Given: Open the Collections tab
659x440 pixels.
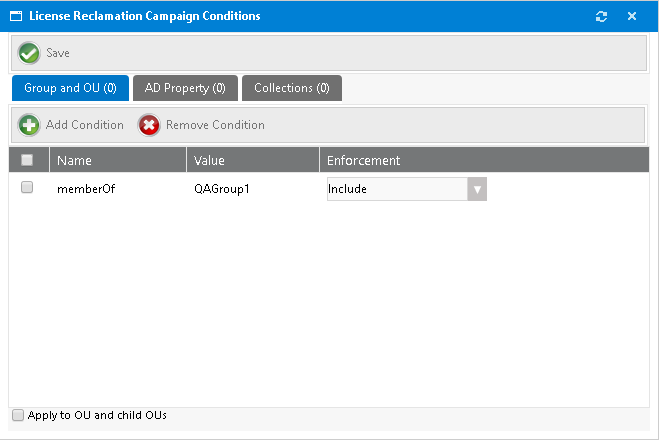Looking at the screenshot, I should coord(291,88).
